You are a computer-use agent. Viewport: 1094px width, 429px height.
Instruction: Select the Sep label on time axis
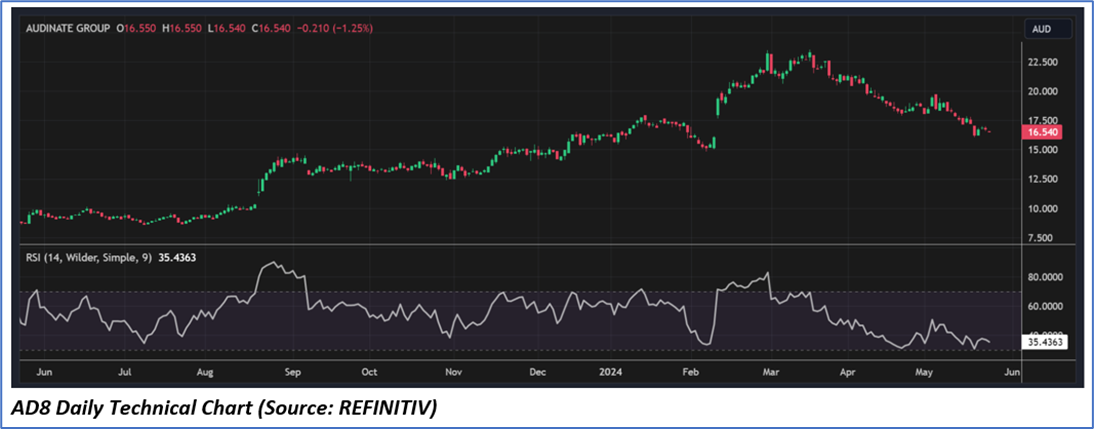[293, 372]
